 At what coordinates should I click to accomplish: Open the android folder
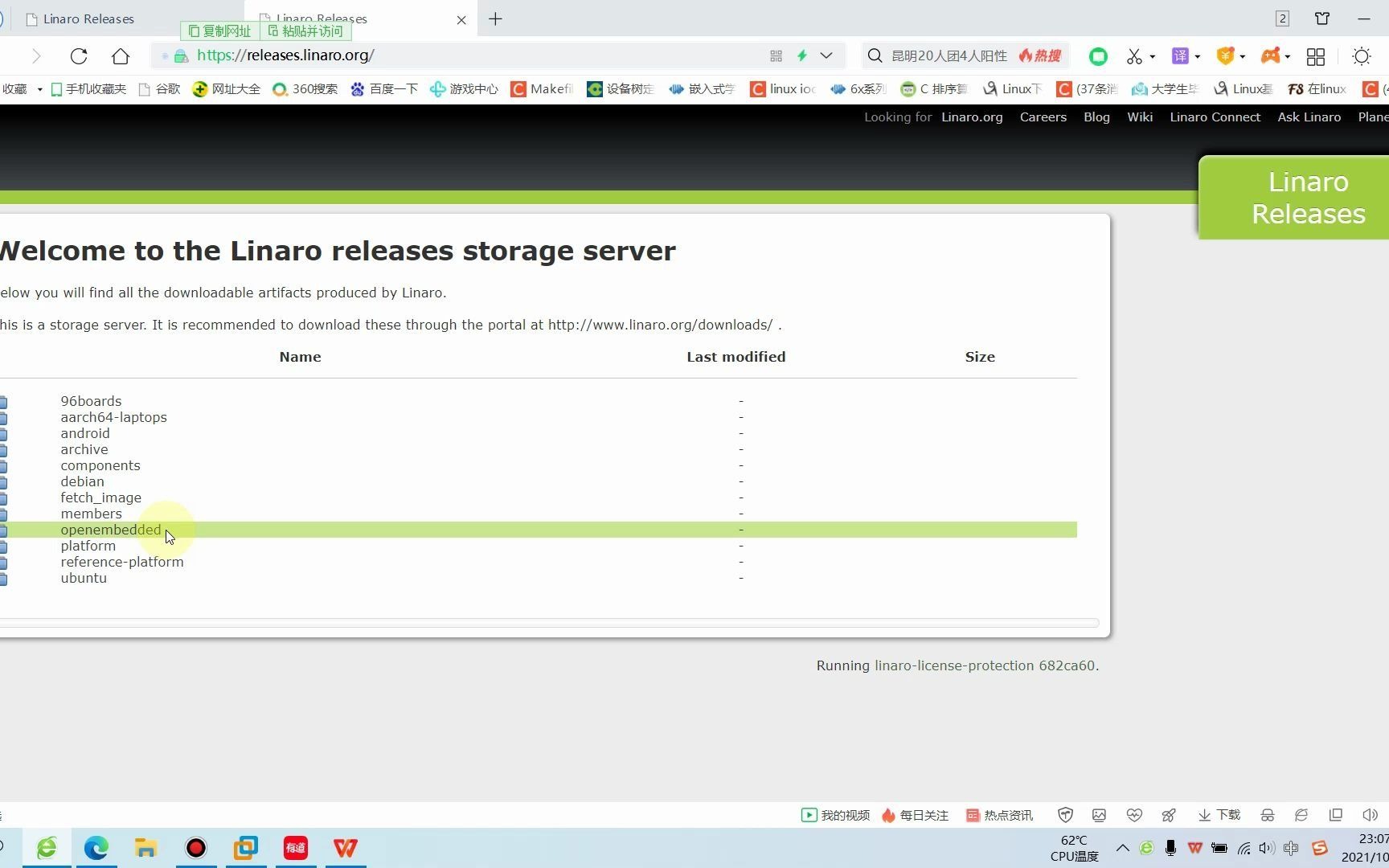(x=85, y=433)
